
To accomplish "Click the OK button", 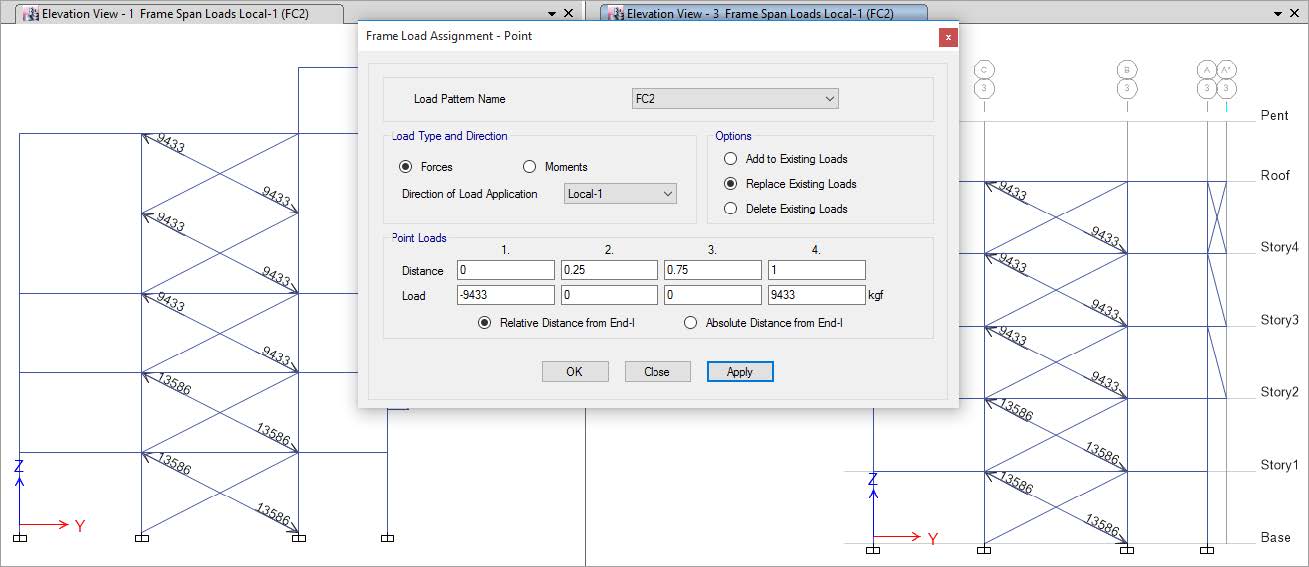I will [575, 371].
